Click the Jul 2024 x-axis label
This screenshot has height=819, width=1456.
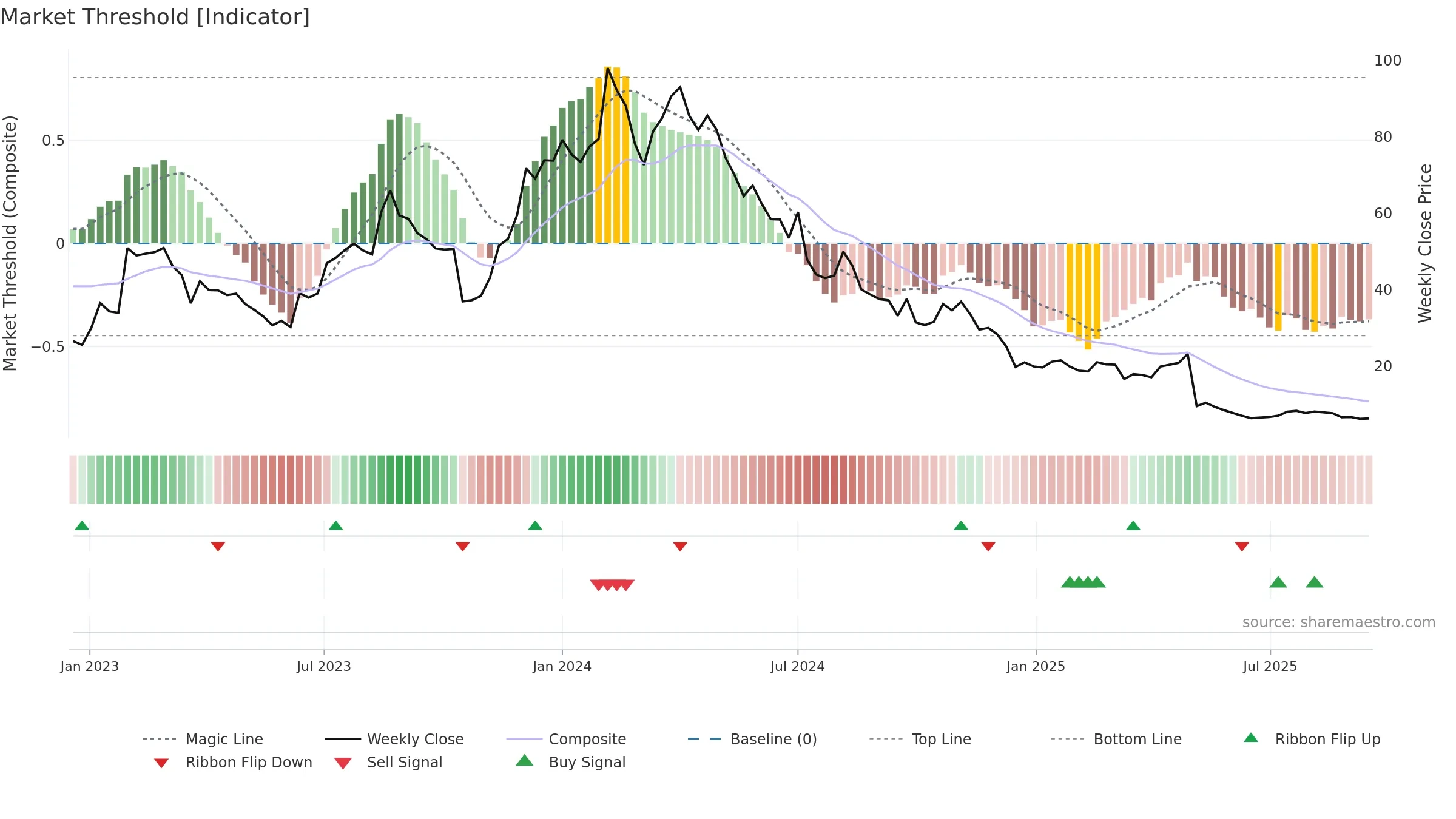pyautogui.click(x=798, y=667)
